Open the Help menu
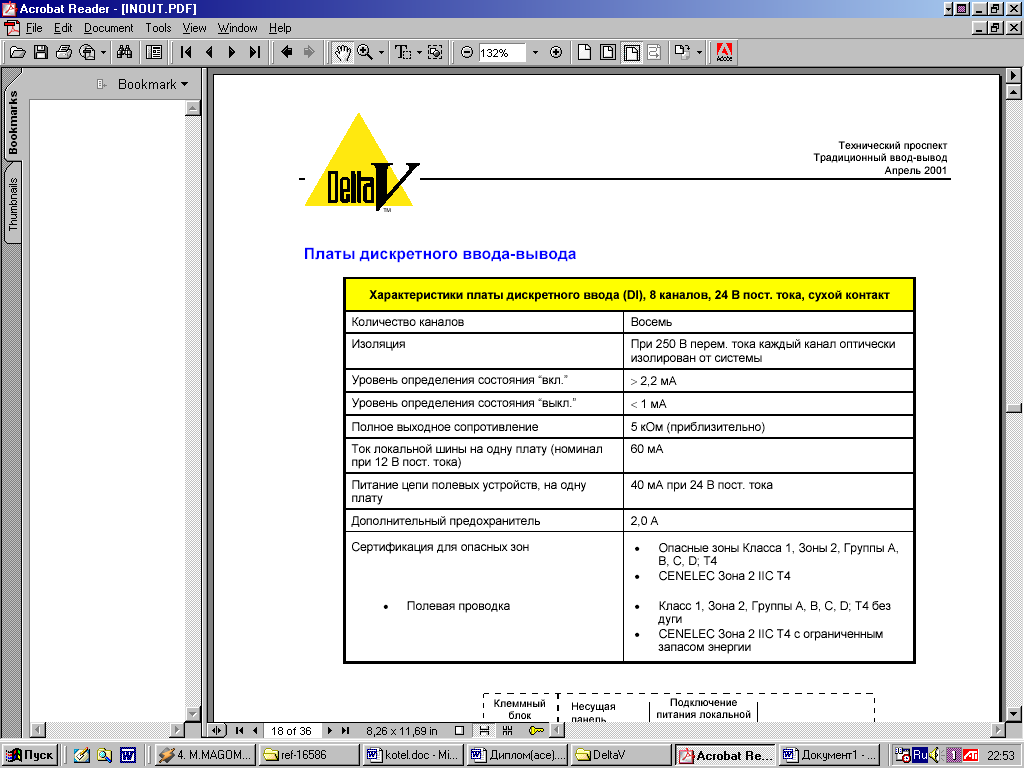The height and width of the screenshot is (768, 1024). 280,28
